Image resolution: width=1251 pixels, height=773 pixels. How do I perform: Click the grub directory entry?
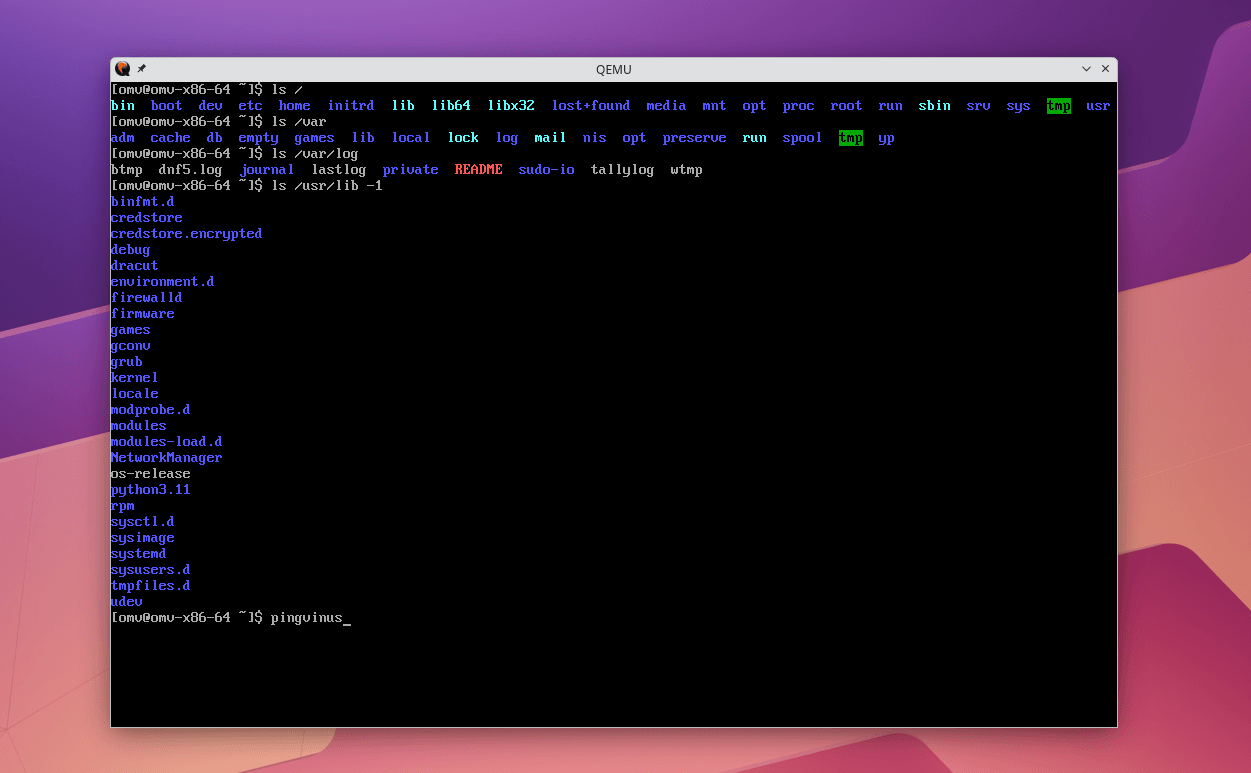[127, 362]
